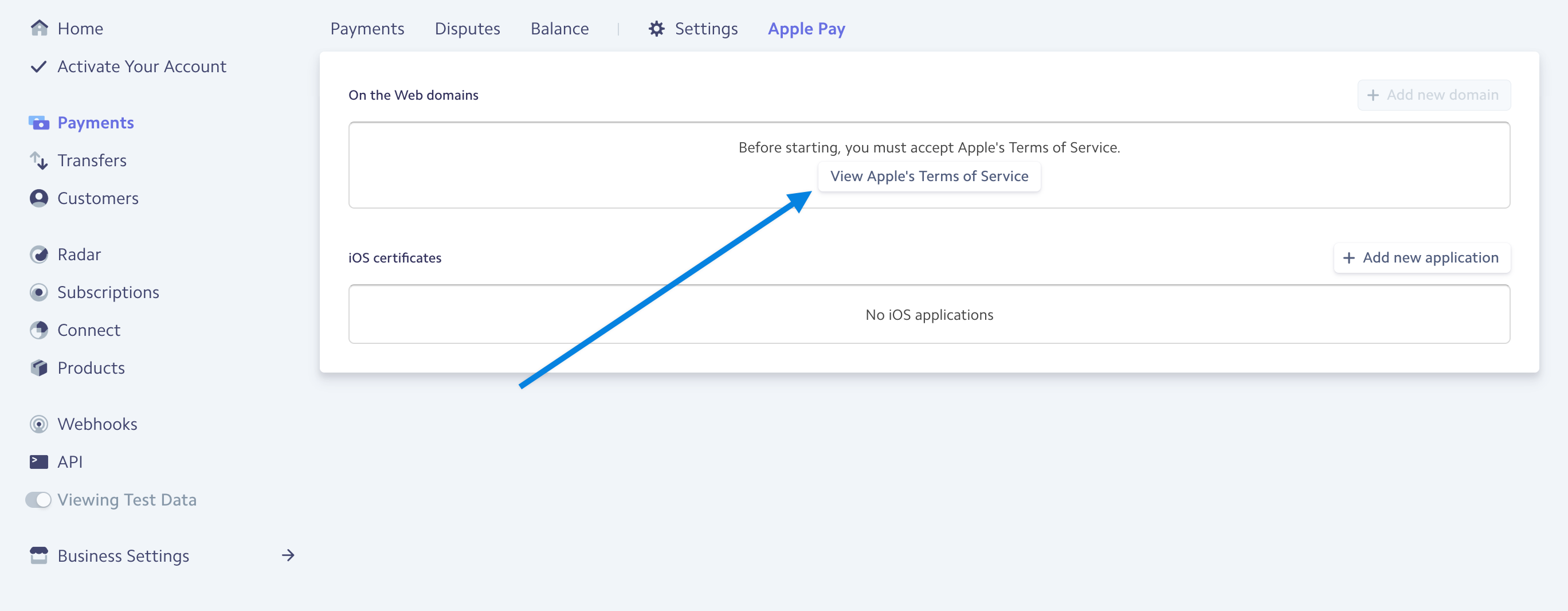The width and height of the screenshot is (1568, 611).
Task: Click the 'On the Web domains' heading
Action: (413, 95)
